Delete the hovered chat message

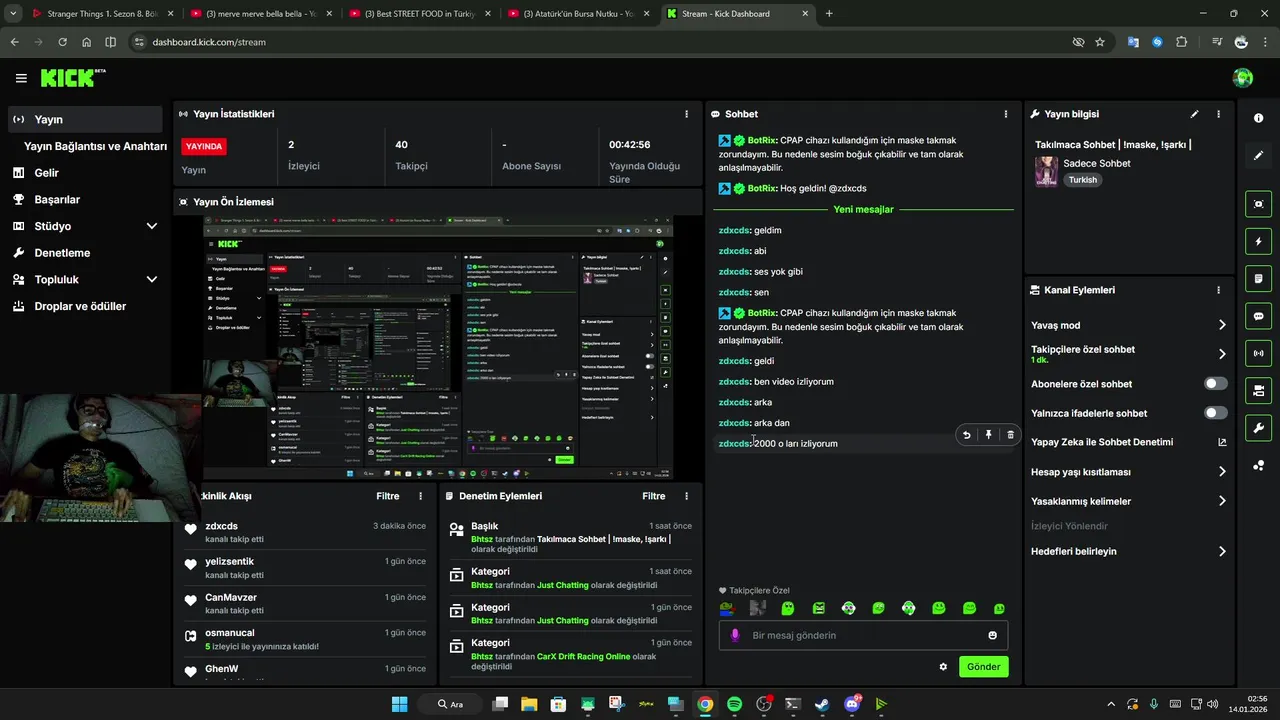[1010, 435]
